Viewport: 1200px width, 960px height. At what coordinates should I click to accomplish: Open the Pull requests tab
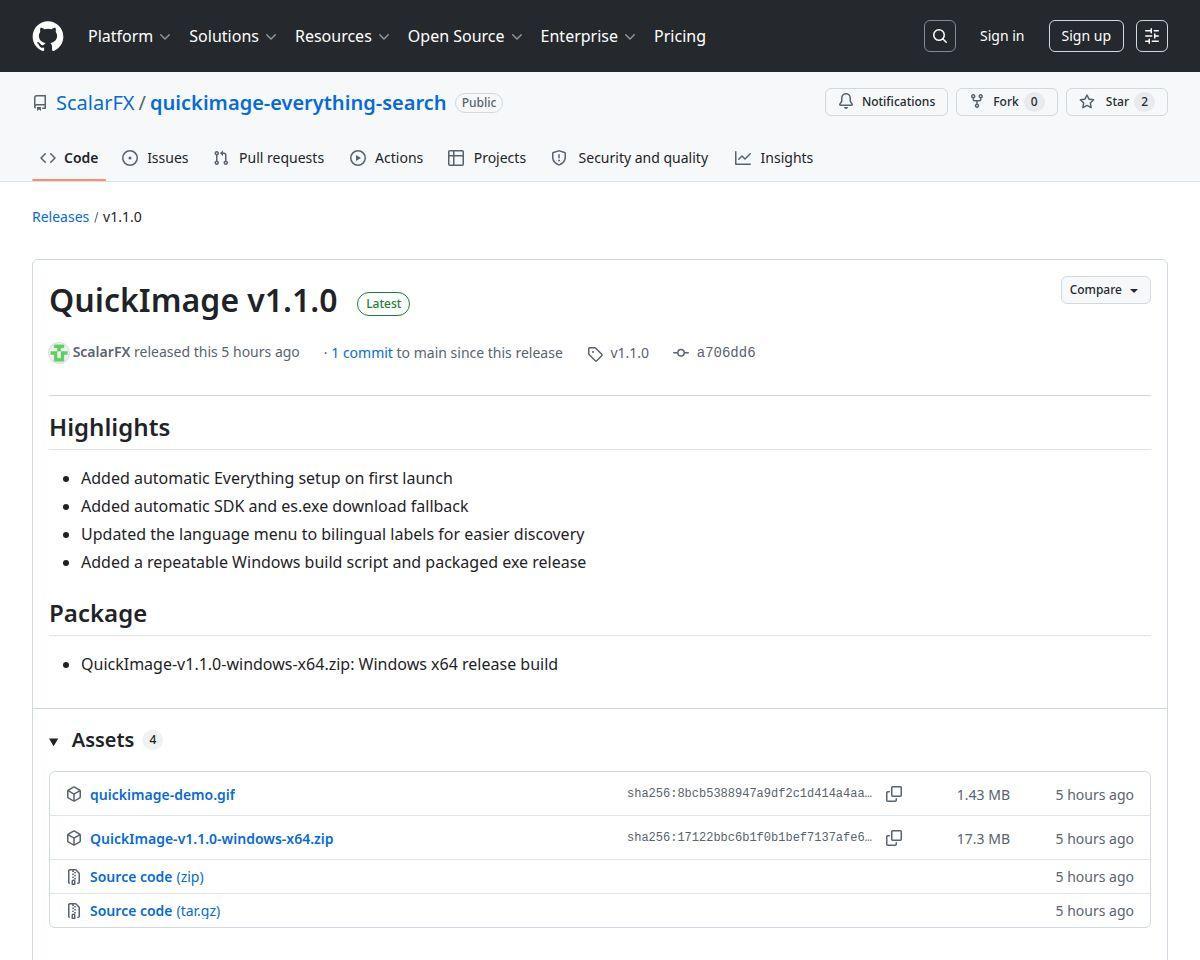pos(269,158)
